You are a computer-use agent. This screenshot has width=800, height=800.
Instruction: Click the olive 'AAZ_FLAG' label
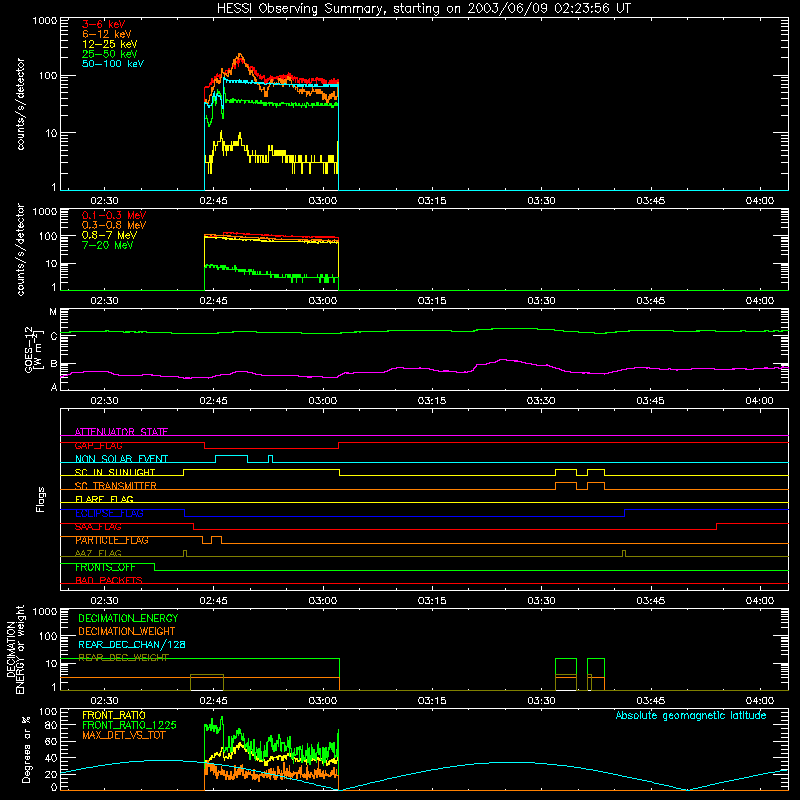point(98,553)
